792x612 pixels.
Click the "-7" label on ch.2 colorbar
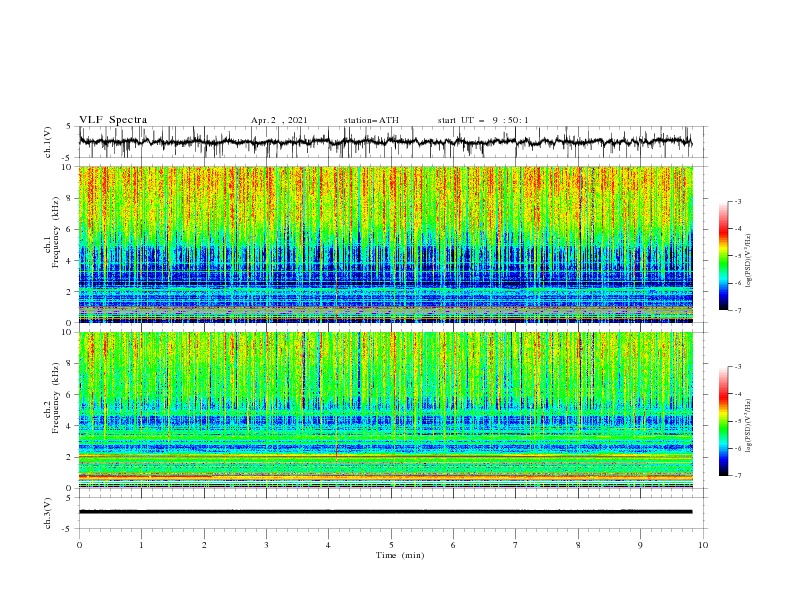737,476
